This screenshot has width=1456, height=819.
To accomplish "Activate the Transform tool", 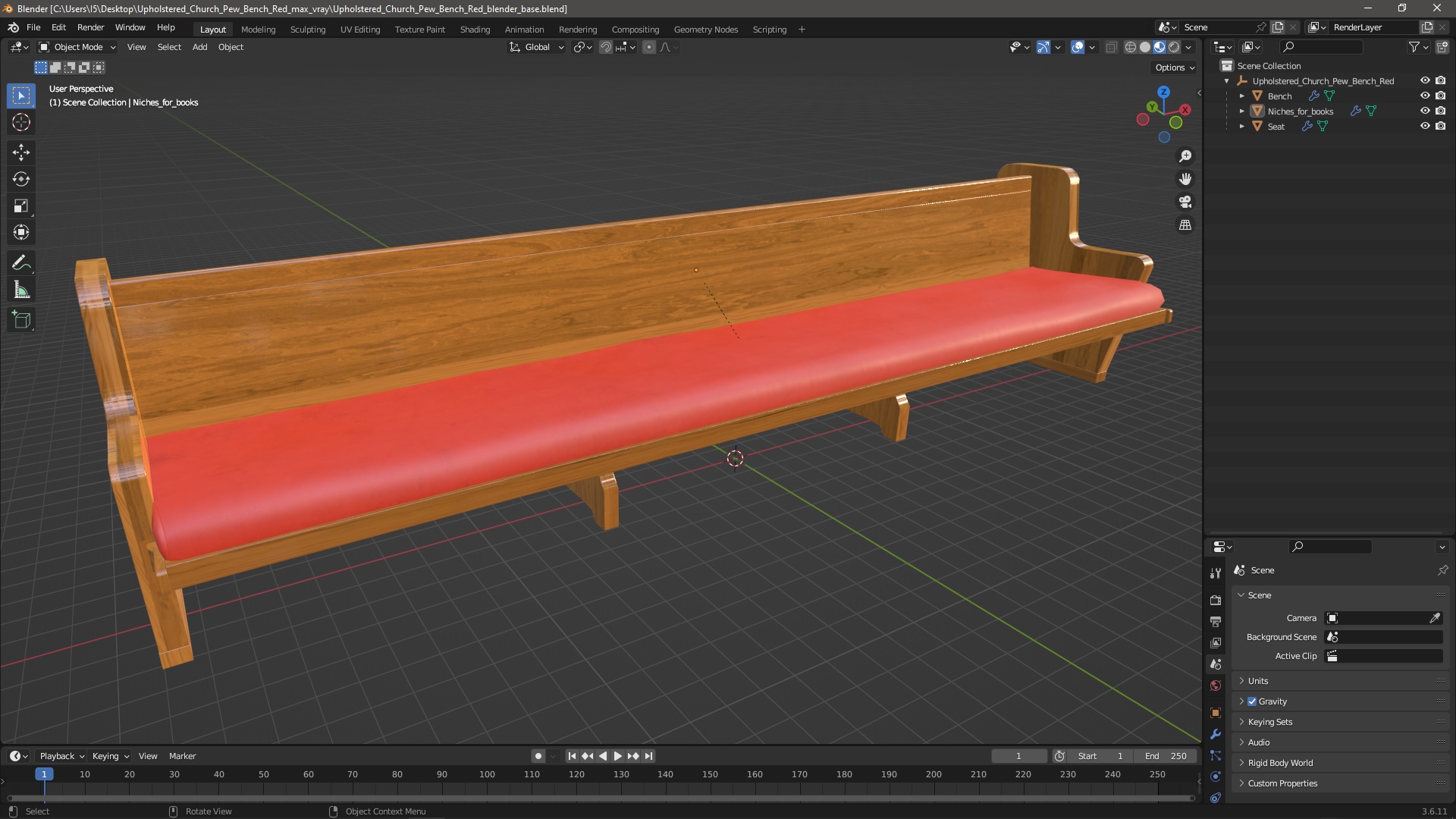I will [21, 232].
